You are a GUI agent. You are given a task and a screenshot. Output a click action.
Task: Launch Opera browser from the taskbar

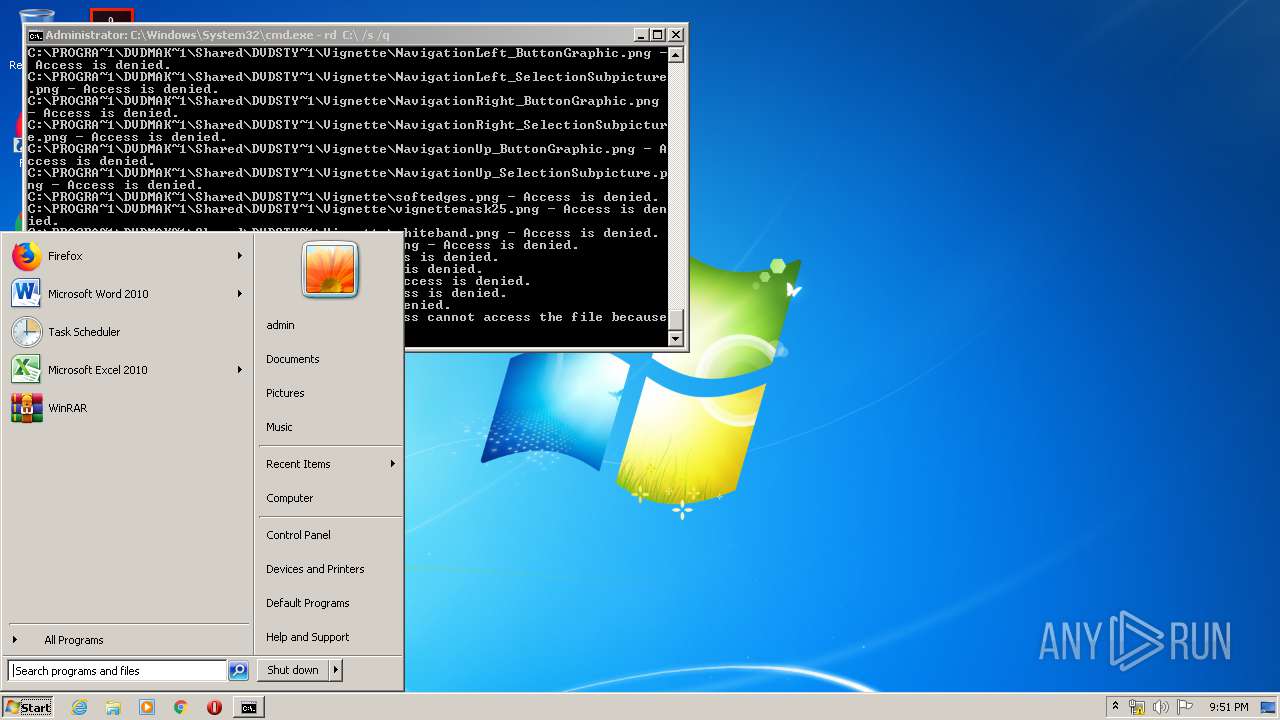(x=214, y=707)
